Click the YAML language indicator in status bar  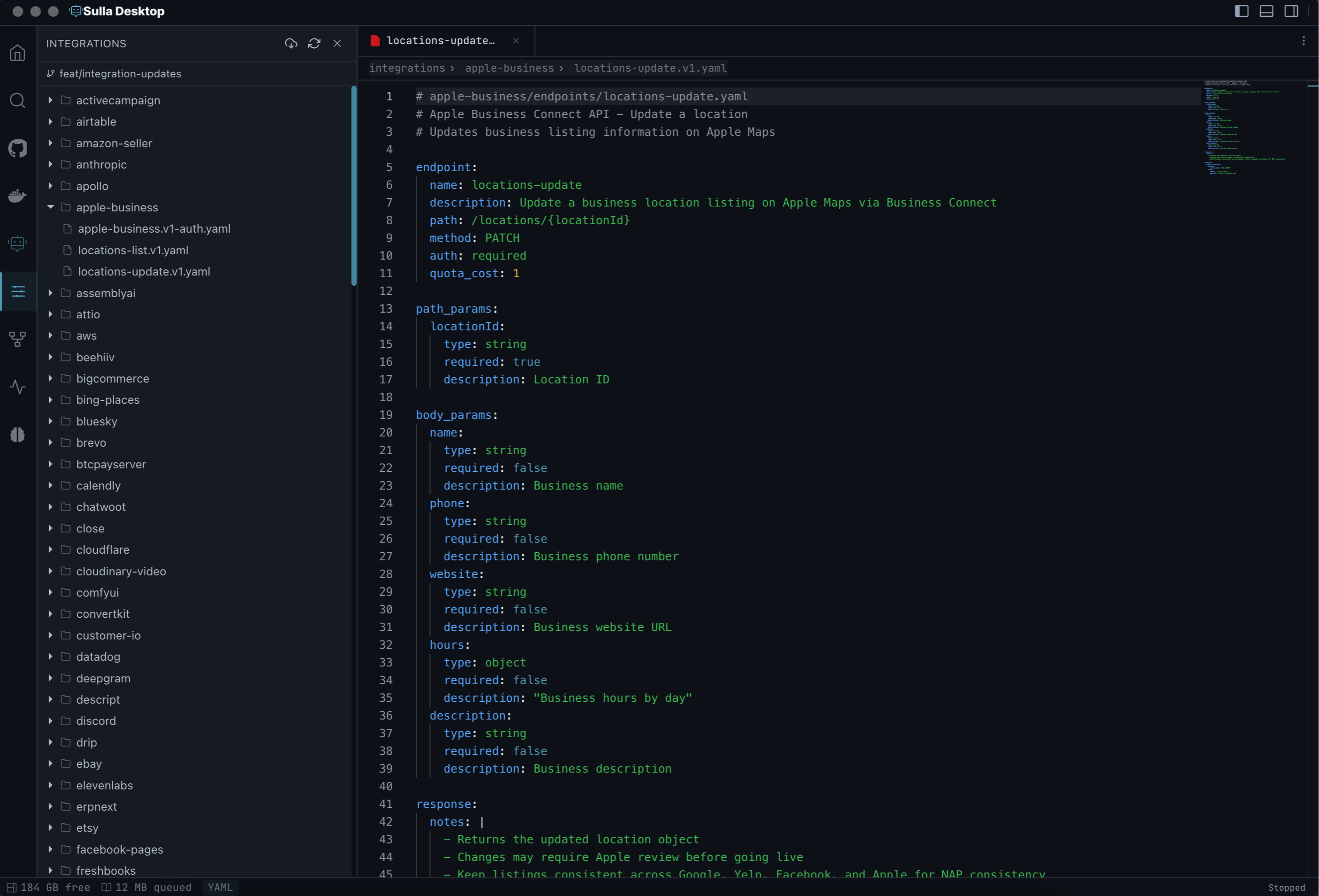220,887
